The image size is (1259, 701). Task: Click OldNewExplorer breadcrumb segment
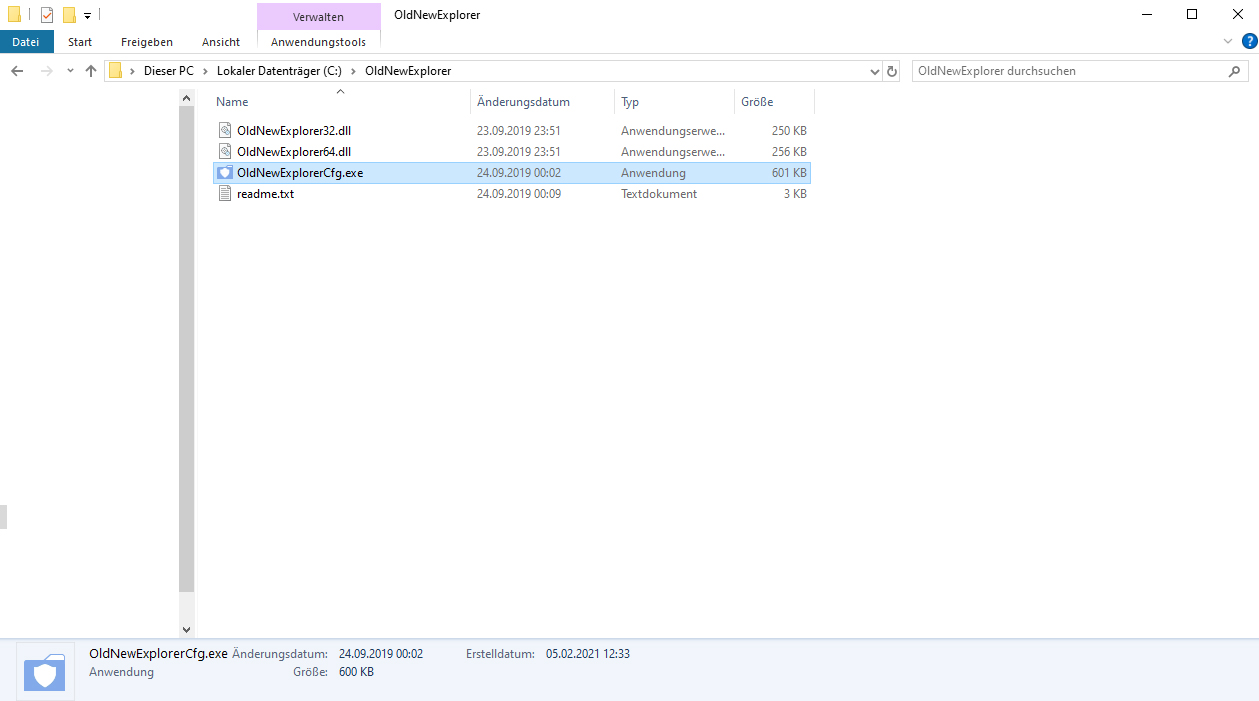click(408, 71)
